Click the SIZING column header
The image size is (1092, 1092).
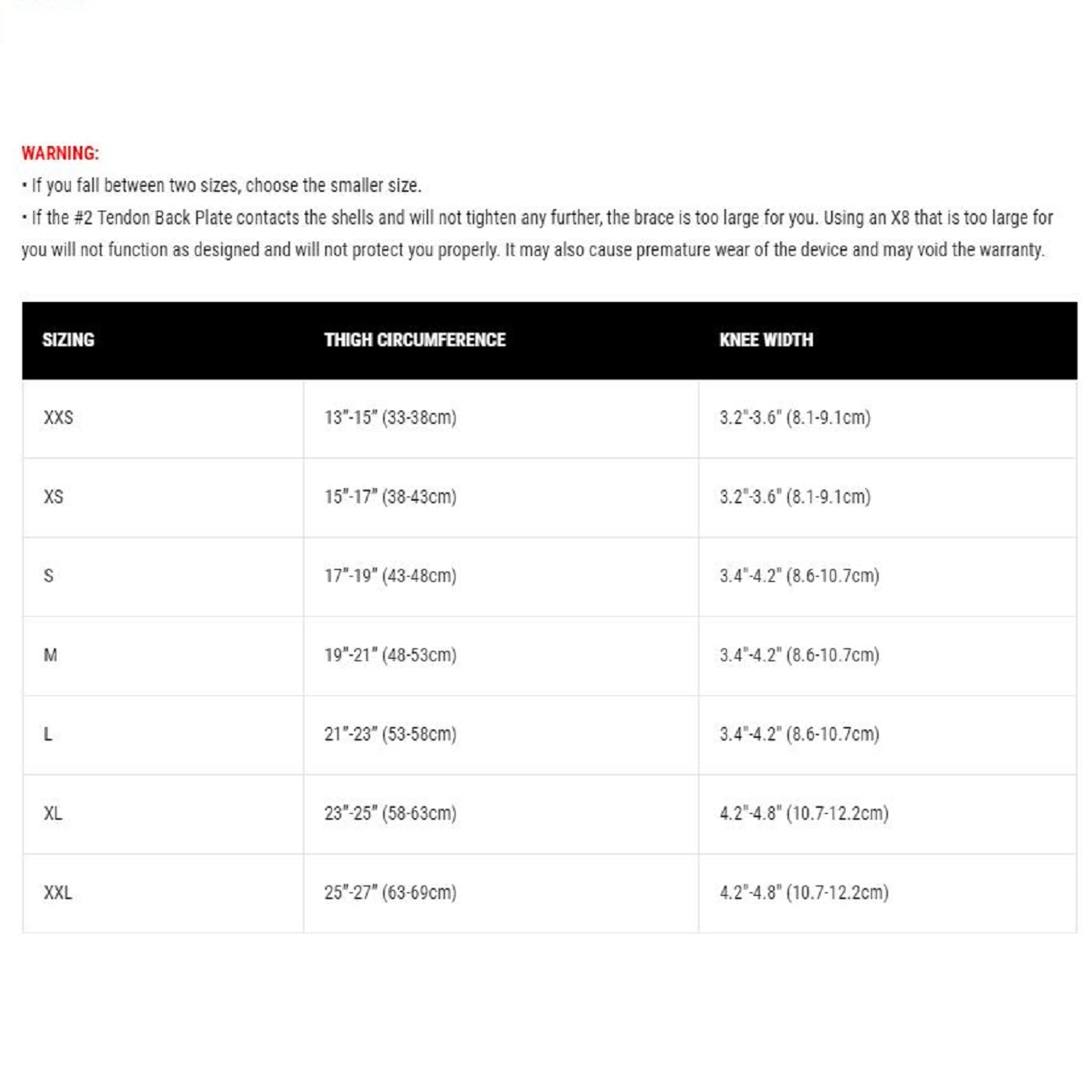coord(68,340)
